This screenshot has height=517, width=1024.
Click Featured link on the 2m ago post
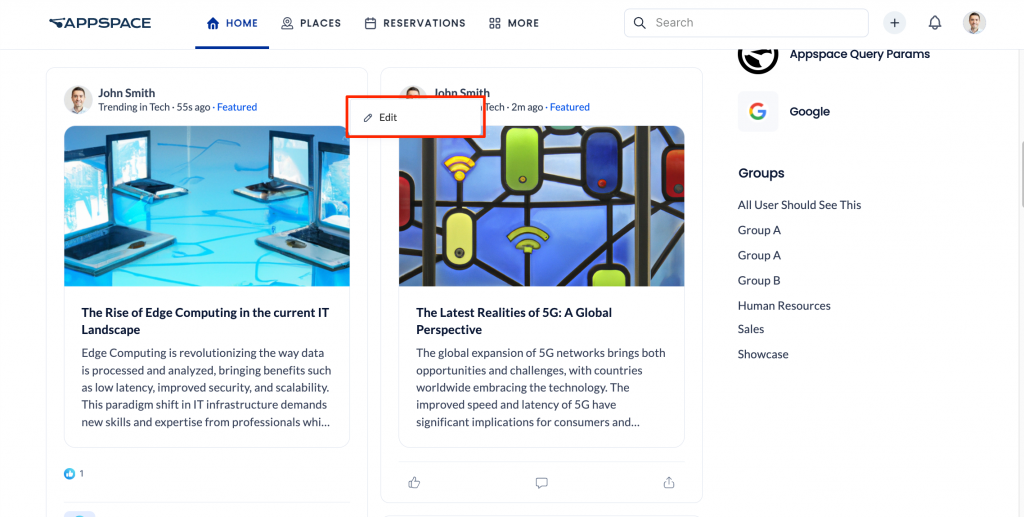click(x=569, y=107)
